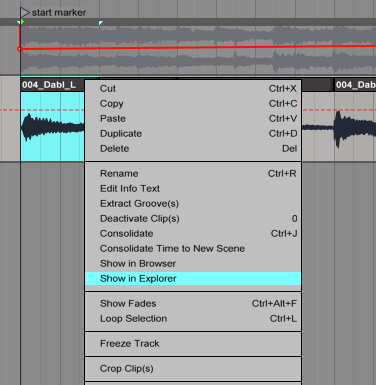Click the start marker flag
Image resolution: width=376 pixels, height=385 pixels.
tap(25, 13)
